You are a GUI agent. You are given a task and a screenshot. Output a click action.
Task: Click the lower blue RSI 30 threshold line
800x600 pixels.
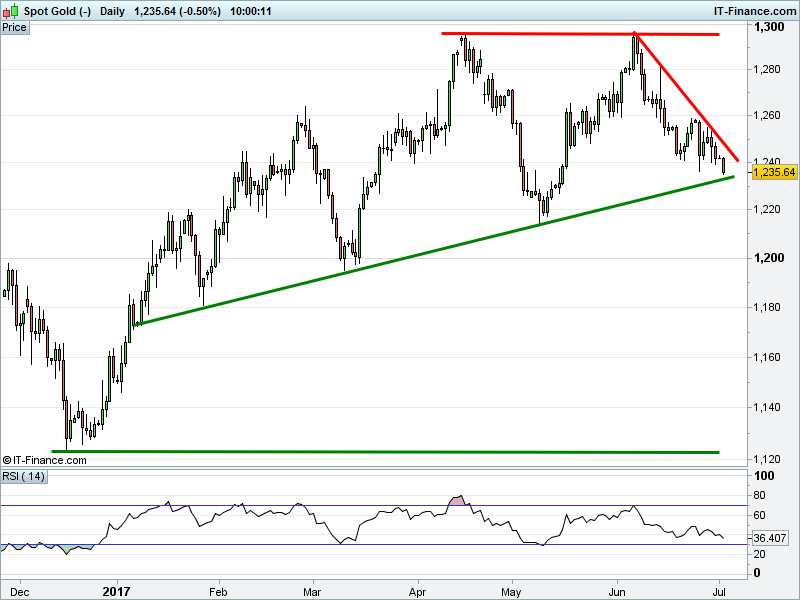373,544
